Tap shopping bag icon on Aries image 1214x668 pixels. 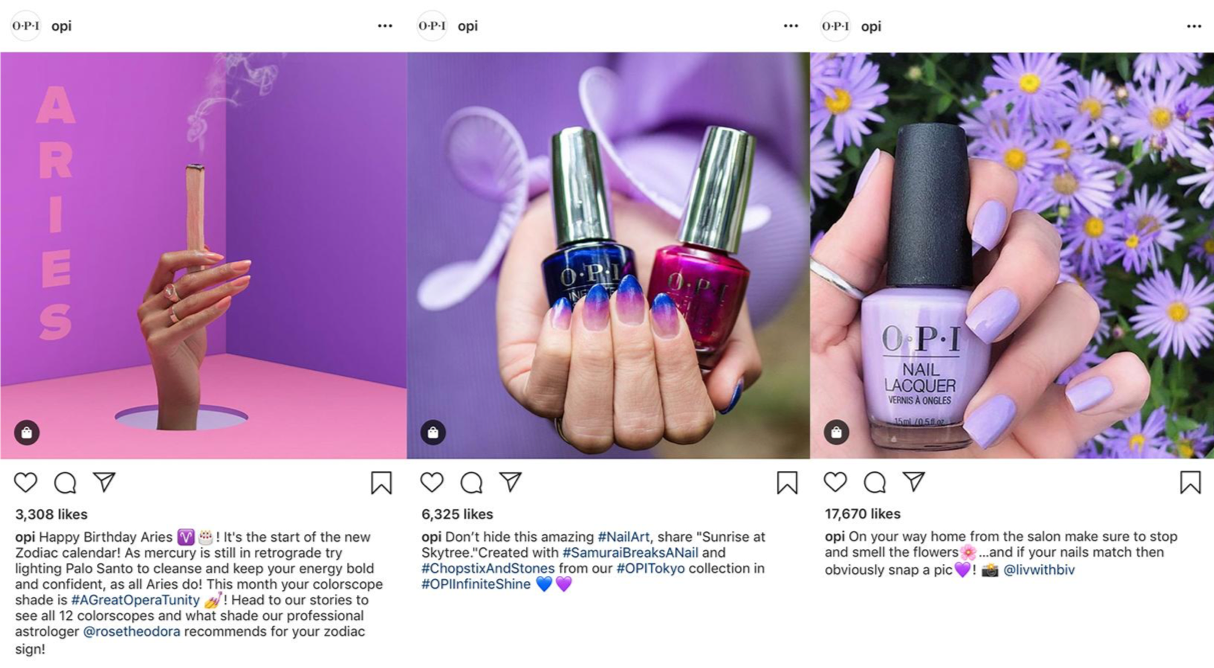click(x=27, y=432)
